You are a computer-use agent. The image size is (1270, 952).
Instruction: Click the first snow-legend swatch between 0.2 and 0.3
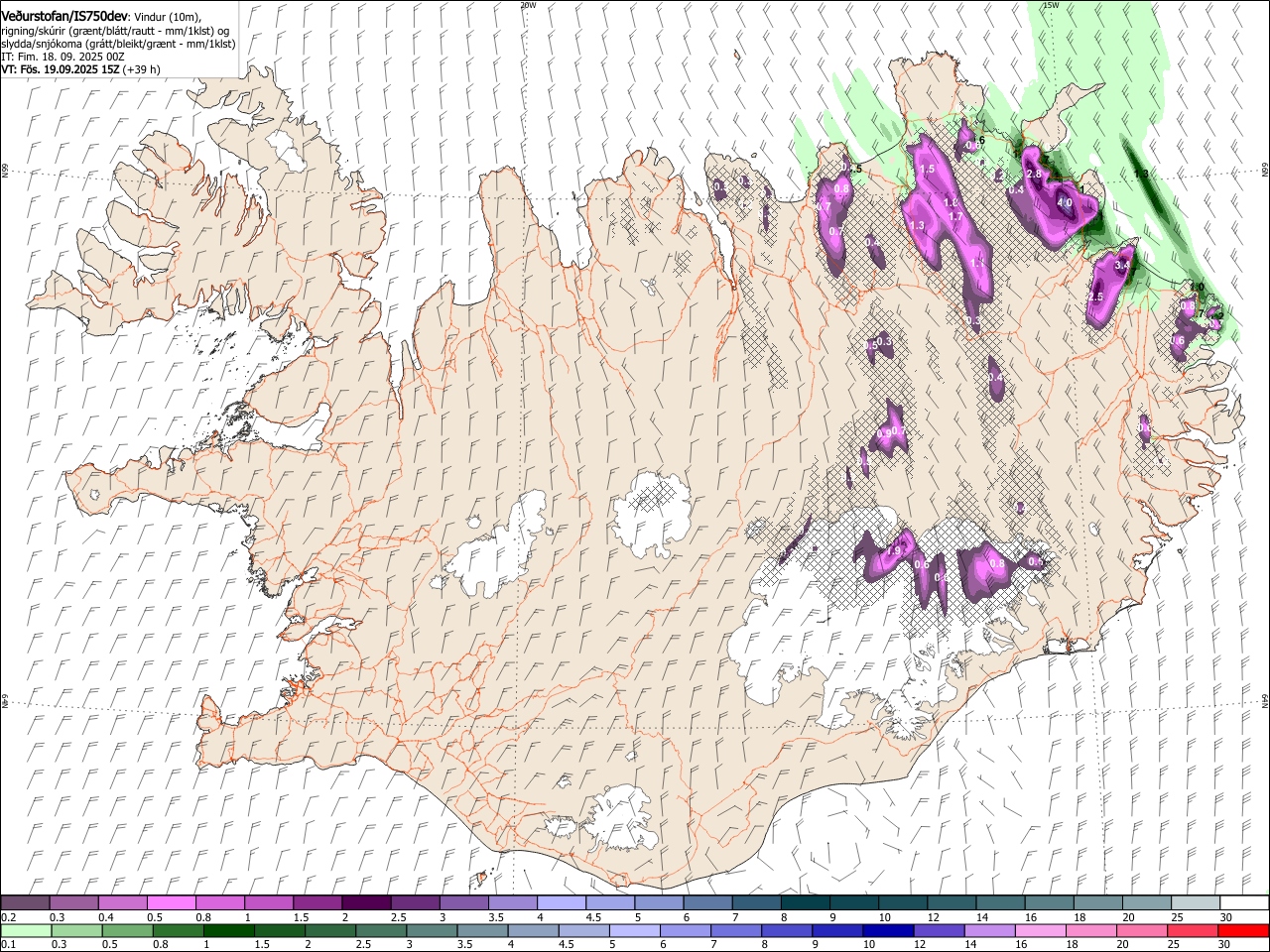point(25,903)
